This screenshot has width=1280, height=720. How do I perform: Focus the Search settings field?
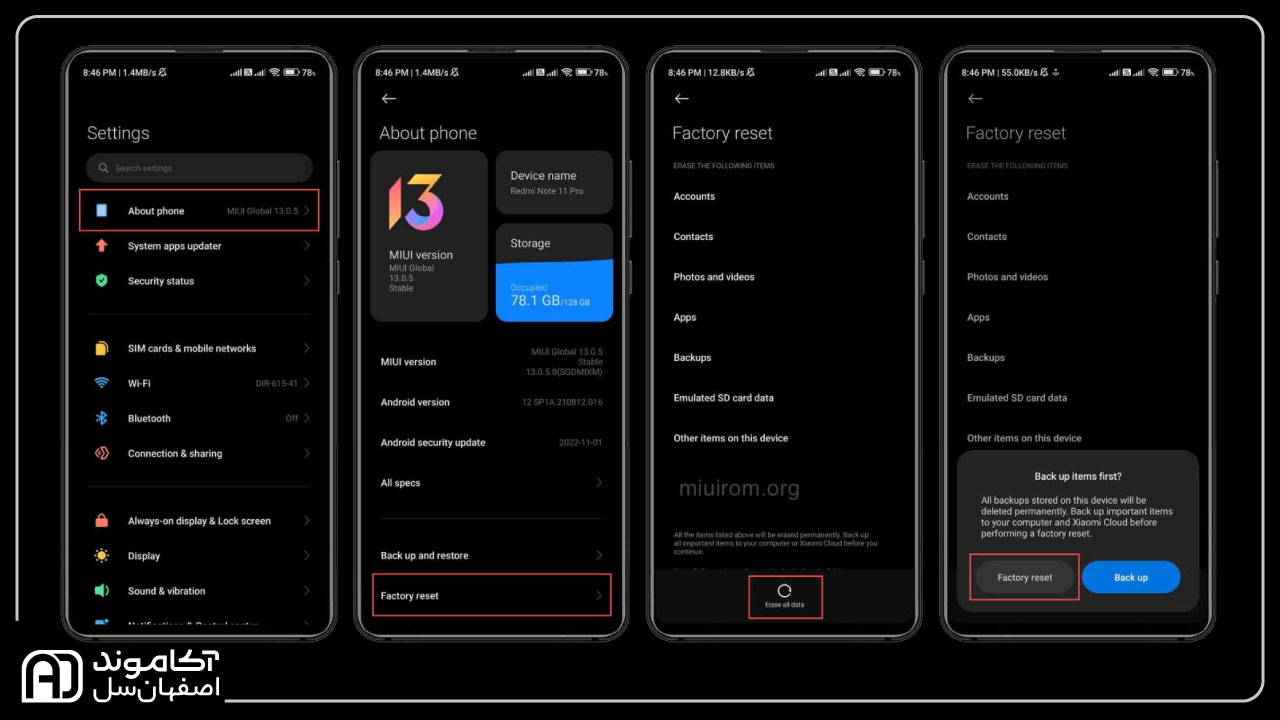pos(199,168)
